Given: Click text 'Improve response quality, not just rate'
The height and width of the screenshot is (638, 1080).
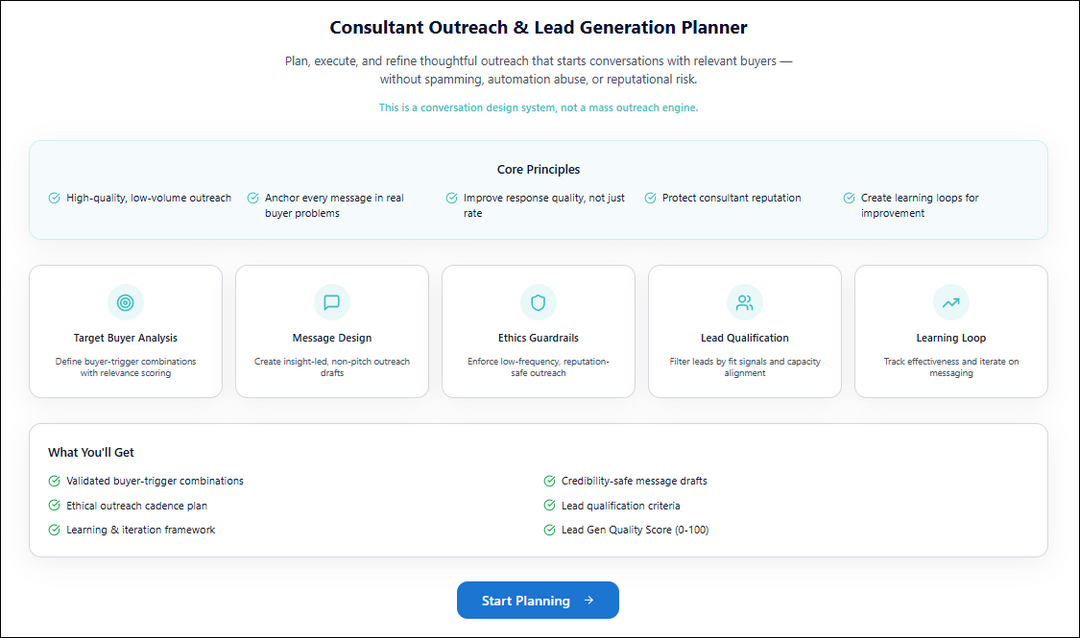Looking at the screenshot, I should pos(544,205).
